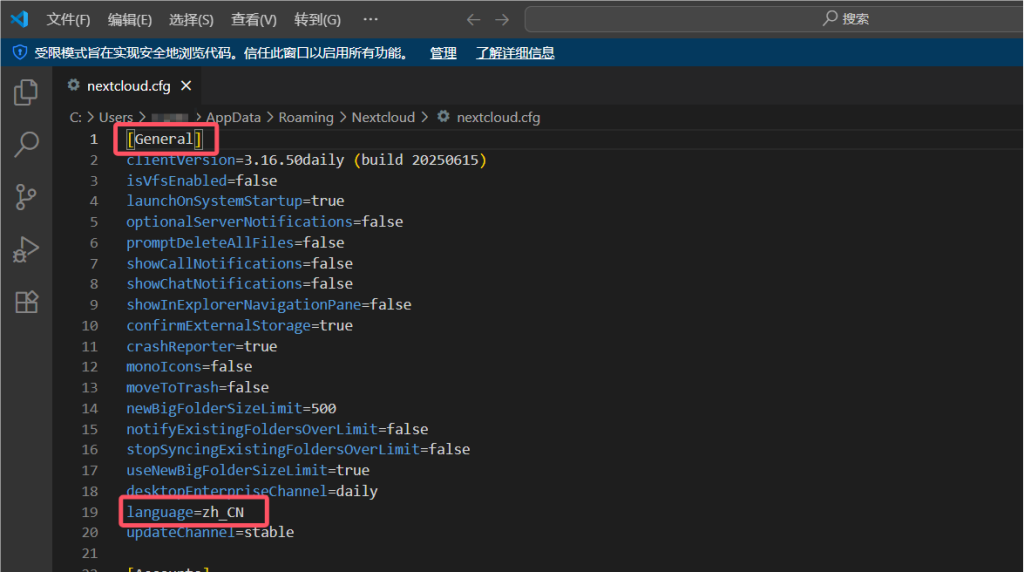Expand the Nextcloud breadcrumb folder
Viewport: 1024px width, 572px height.
[x=383, y=117]
